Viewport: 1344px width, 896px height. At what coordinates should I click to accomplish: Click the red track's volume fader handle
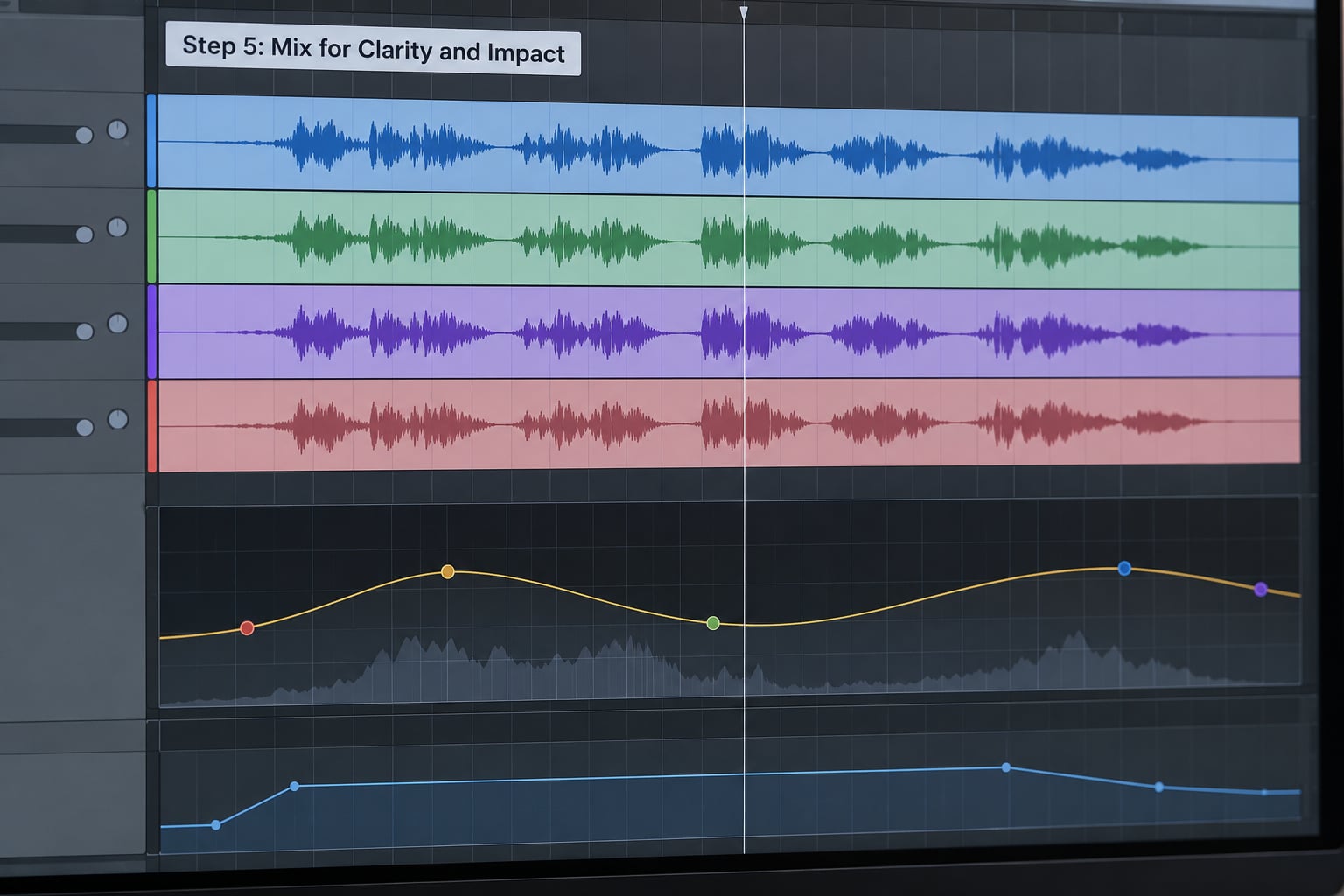click(84, 428)
